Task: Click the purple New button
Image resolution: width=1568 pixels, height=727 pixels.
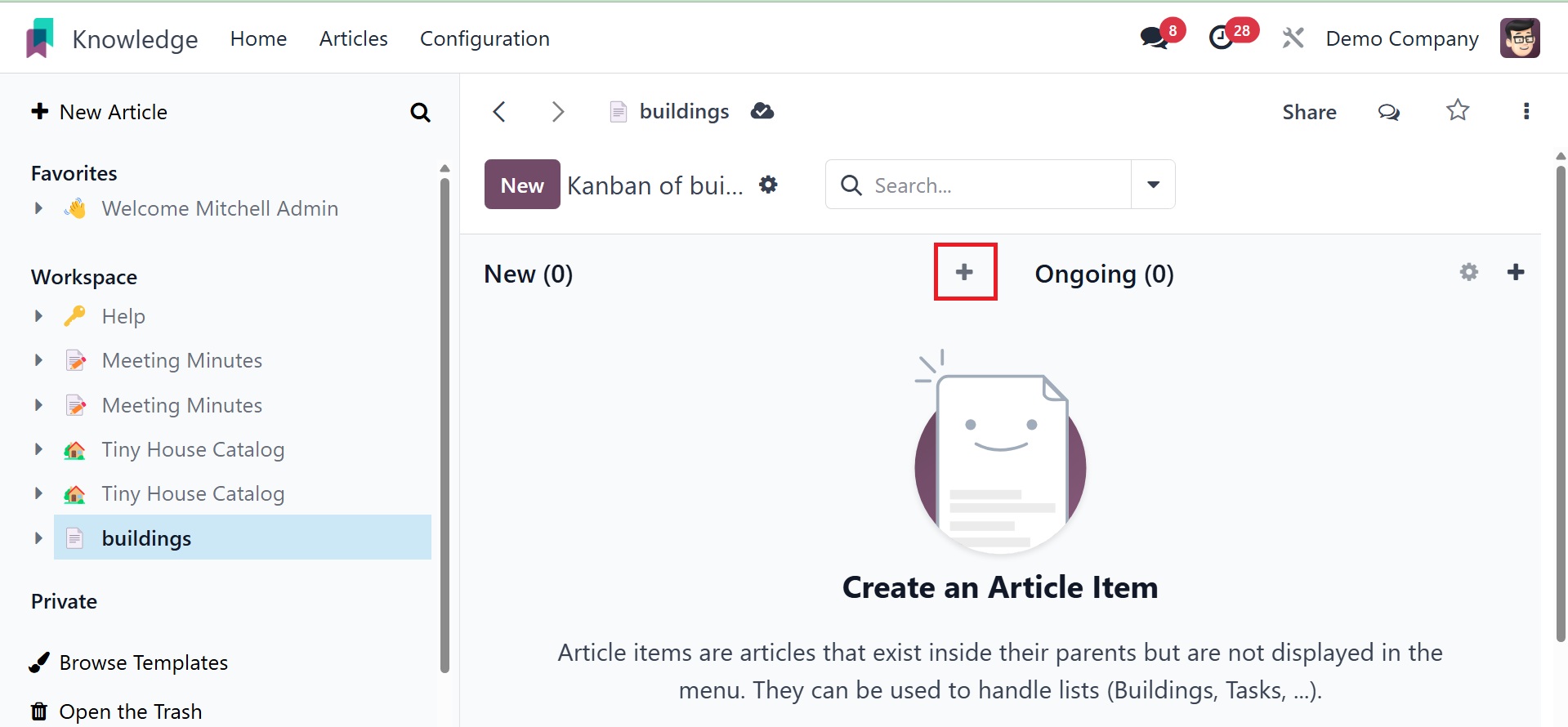Action: point(521,185)
